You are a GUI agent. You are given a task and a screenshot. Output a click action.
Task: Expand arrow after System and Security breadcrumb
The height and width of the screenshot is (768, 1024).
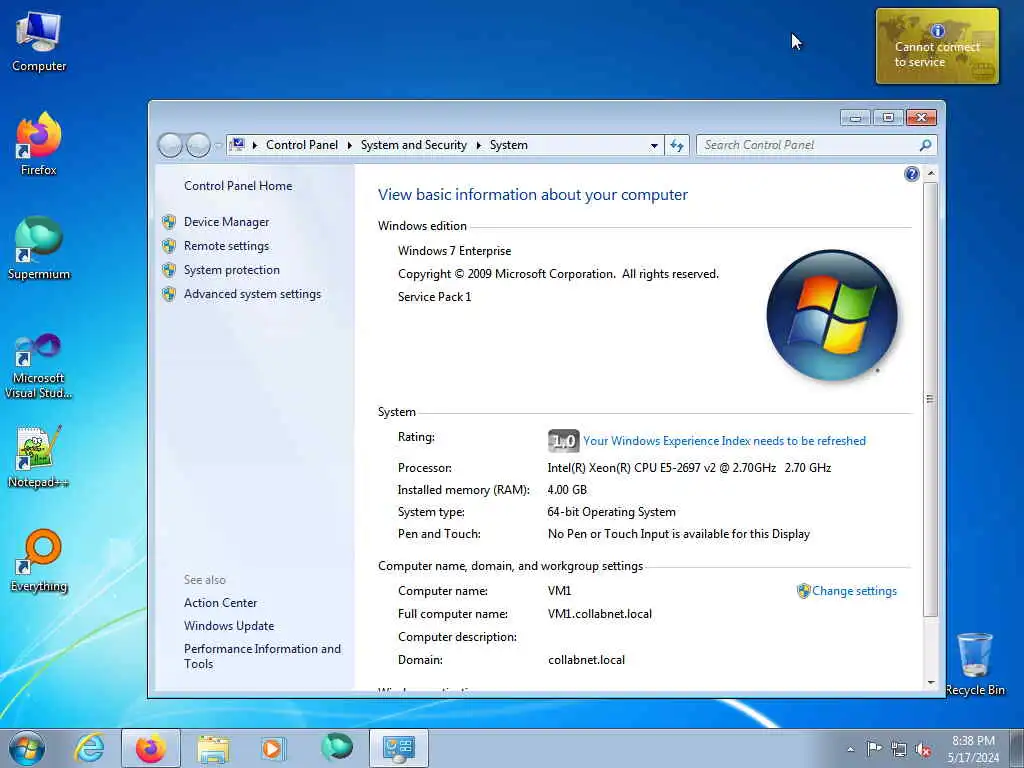478,145
